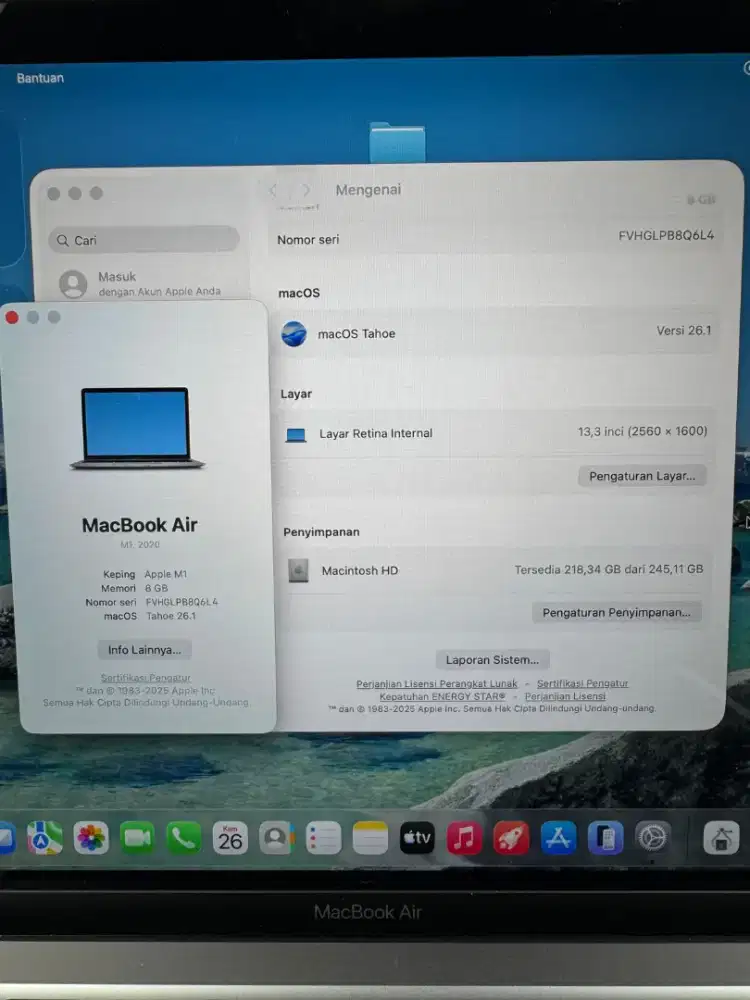Click serial number FVHGLPB8Q6L4 in Mengenai
This screenshot has width=750, height=1000.
click(x=666, y=236)
